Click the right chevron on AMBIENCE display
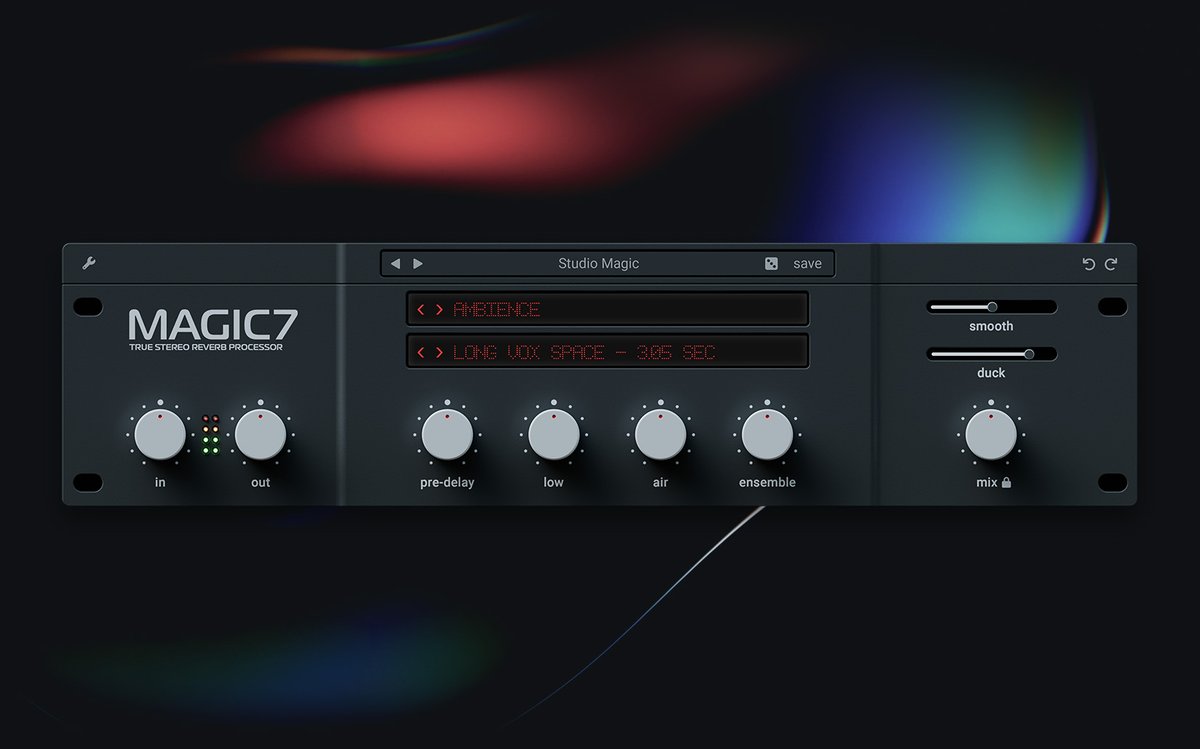Image resolution: width=1200 pixels, height=749 pixels. (x=437, y=309)
